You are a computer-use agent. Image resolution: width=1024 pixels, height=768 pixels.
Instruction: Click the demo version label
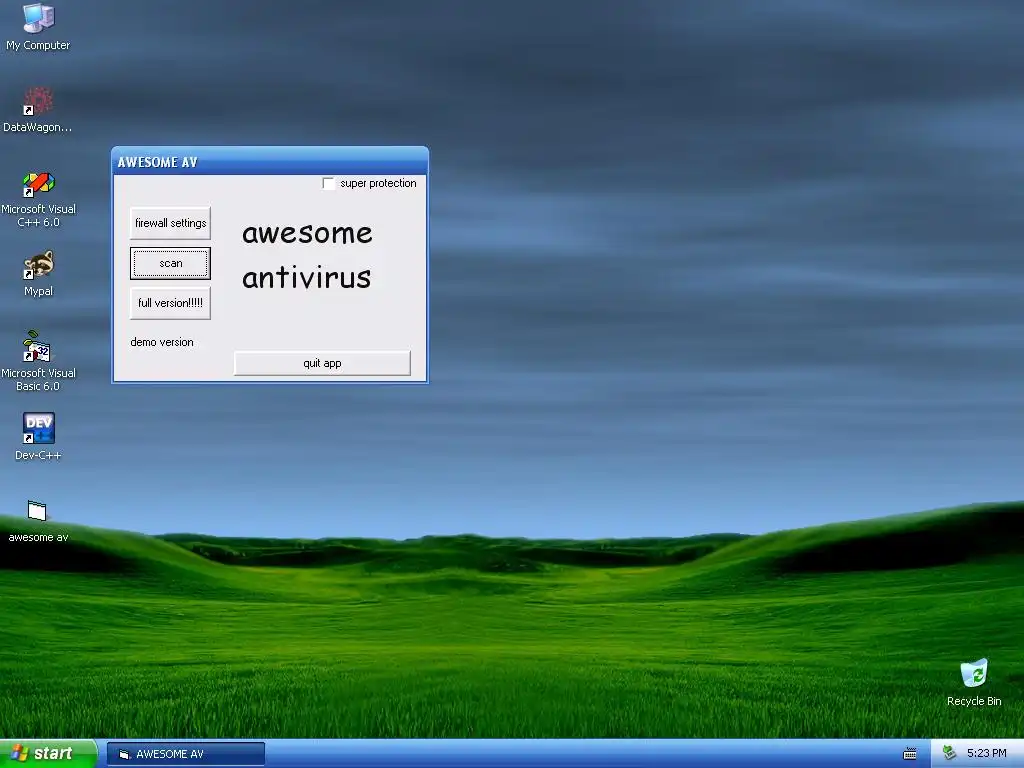click(x=162, y=342)
